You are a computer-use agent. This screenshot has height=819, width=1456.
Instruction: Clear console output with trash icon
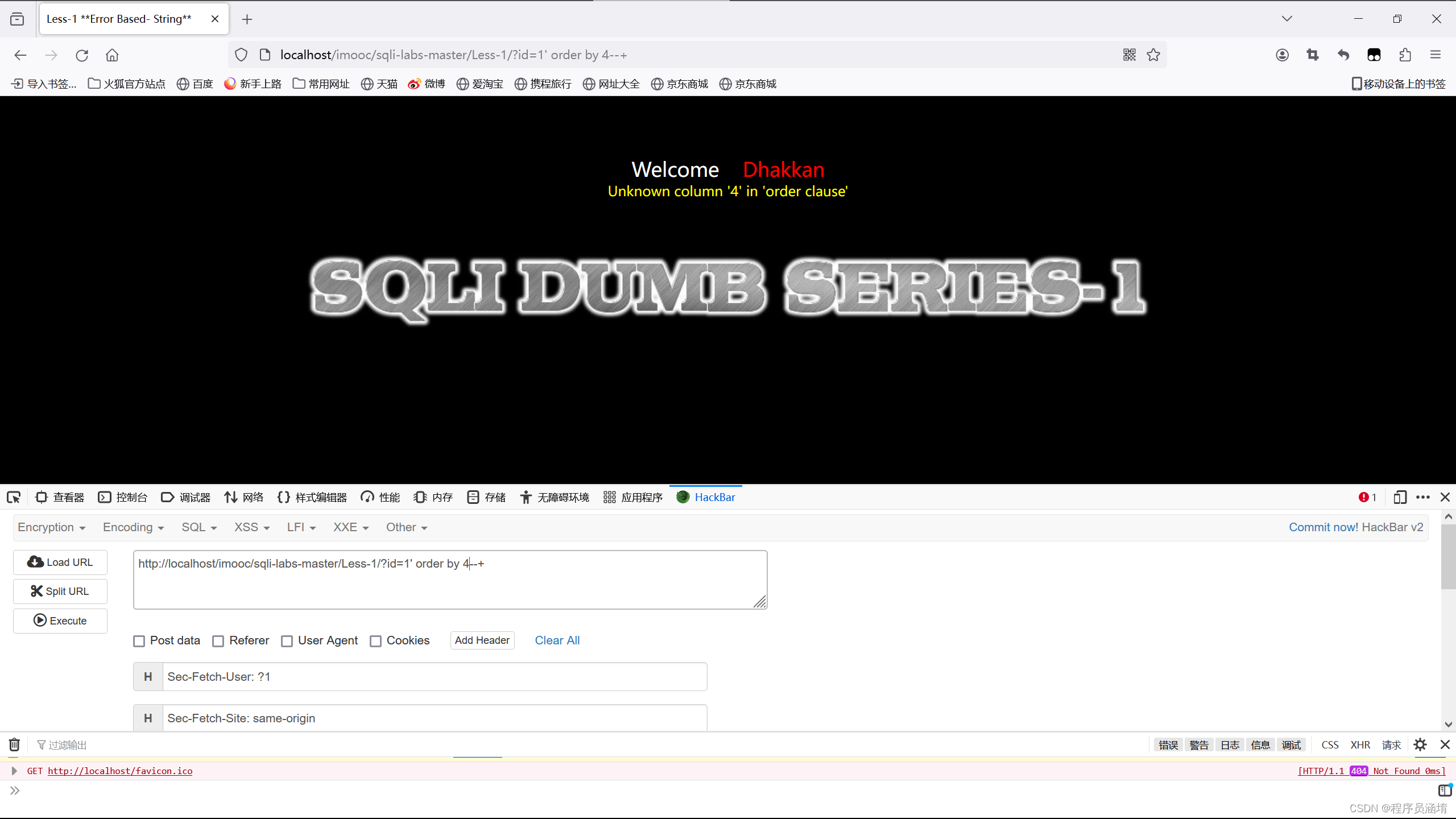pyautogui.click(x=14, y=744)
